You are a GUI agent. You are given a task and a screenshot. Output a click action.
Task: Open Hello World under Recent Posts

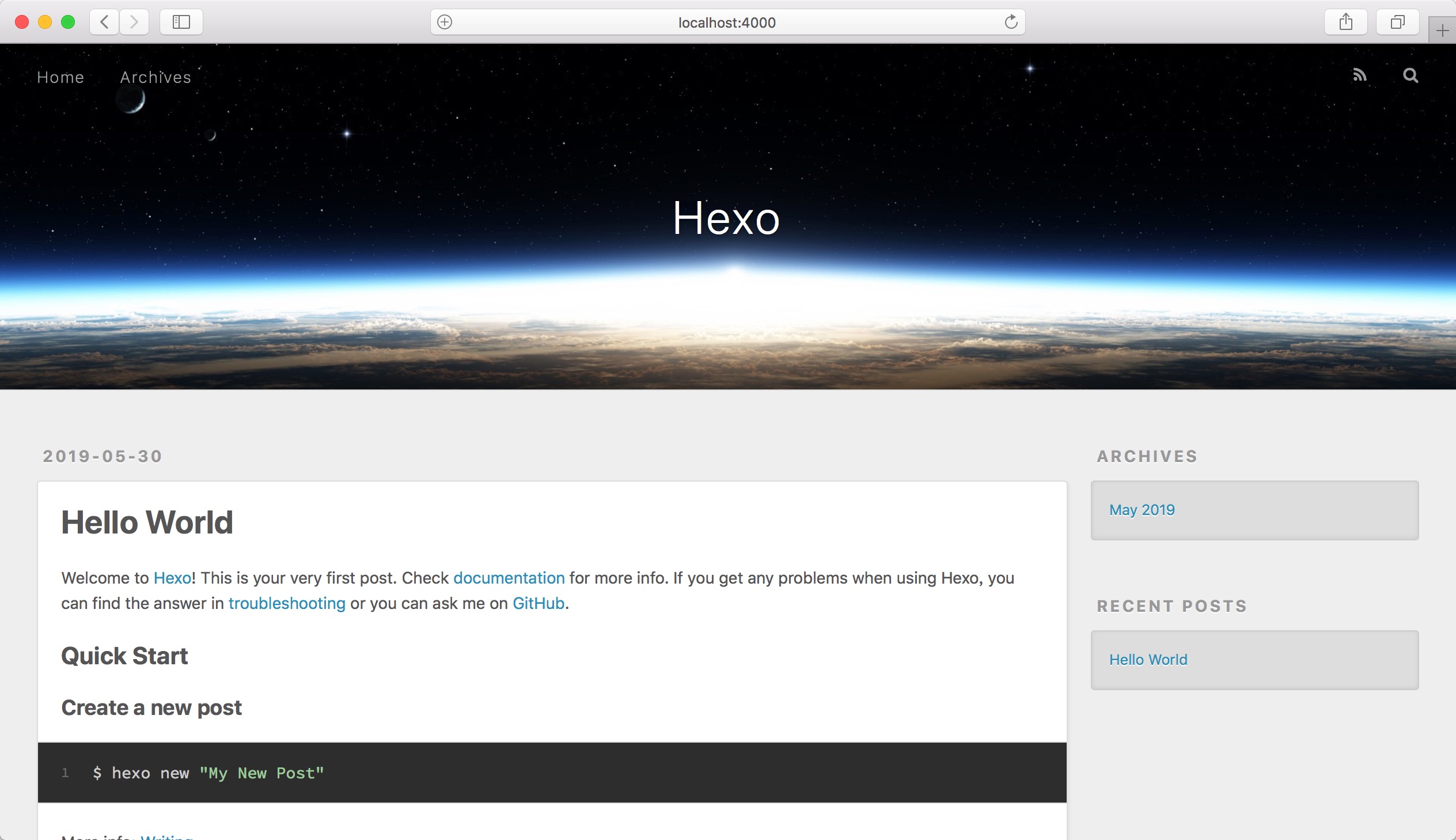coord(1148,660)
